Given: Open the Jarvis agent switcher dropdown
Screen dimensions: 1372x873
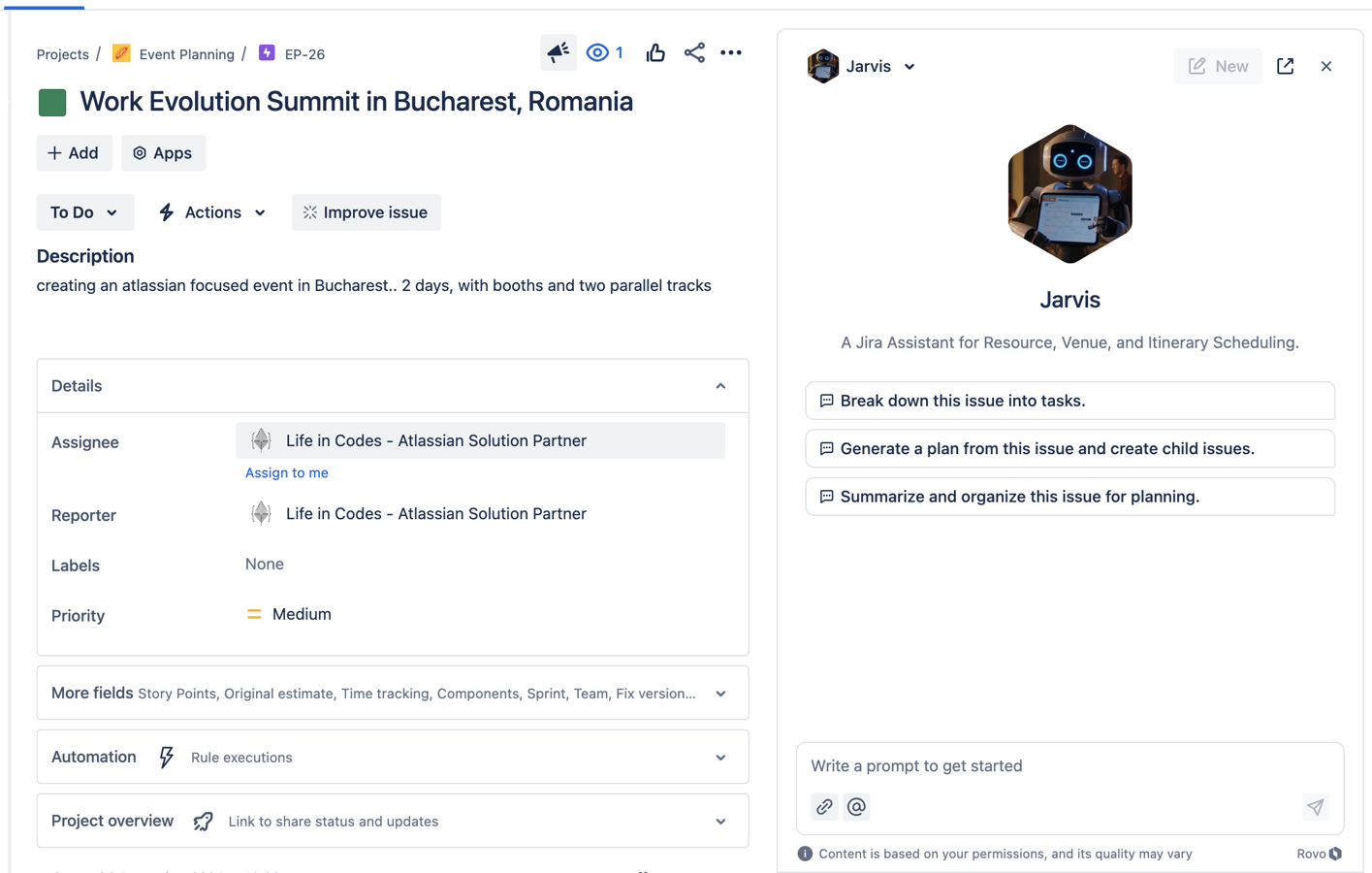Looking at the screenshot, I should (x=909, y=66).
